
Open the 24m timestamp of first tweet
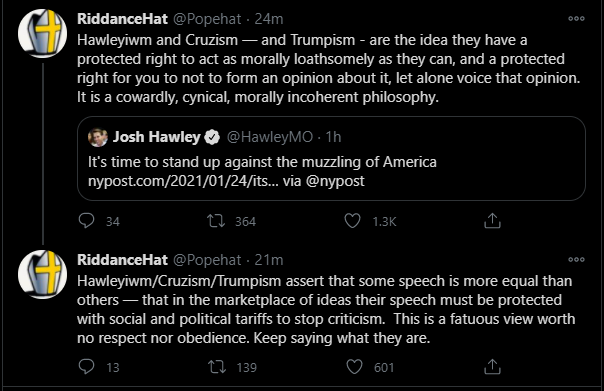[269, 19]
